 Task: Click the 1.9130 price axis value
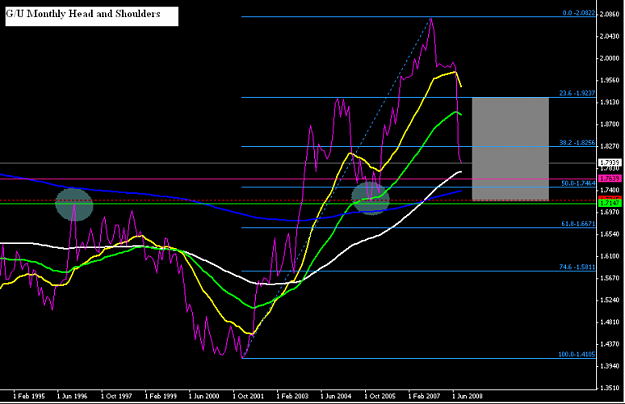609,102
